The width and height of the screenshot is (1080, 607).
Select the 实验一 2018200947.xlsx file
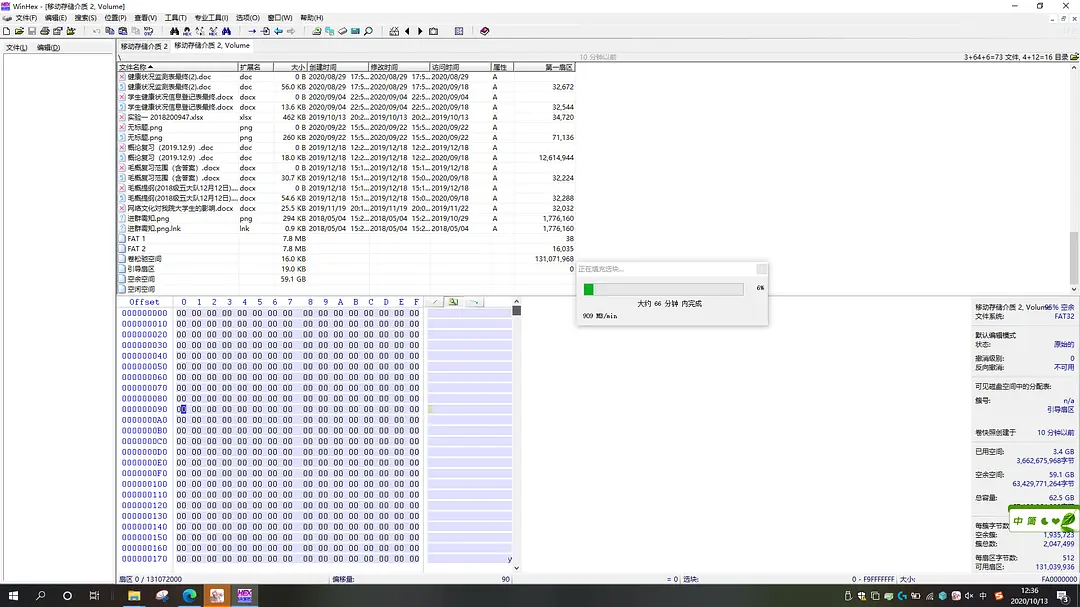point(165,117)
